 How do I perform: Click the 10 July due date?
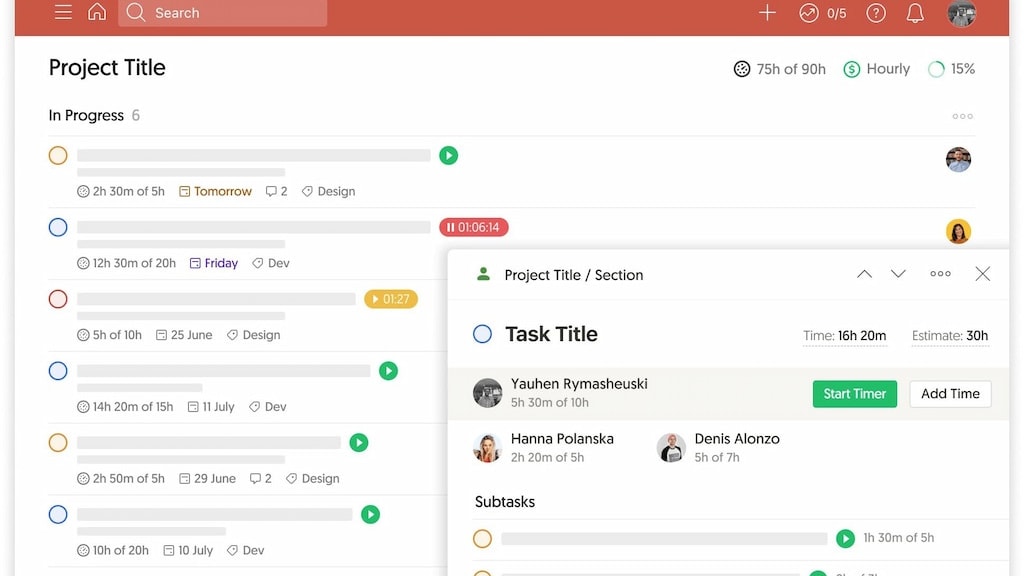[x=188, y=551]
